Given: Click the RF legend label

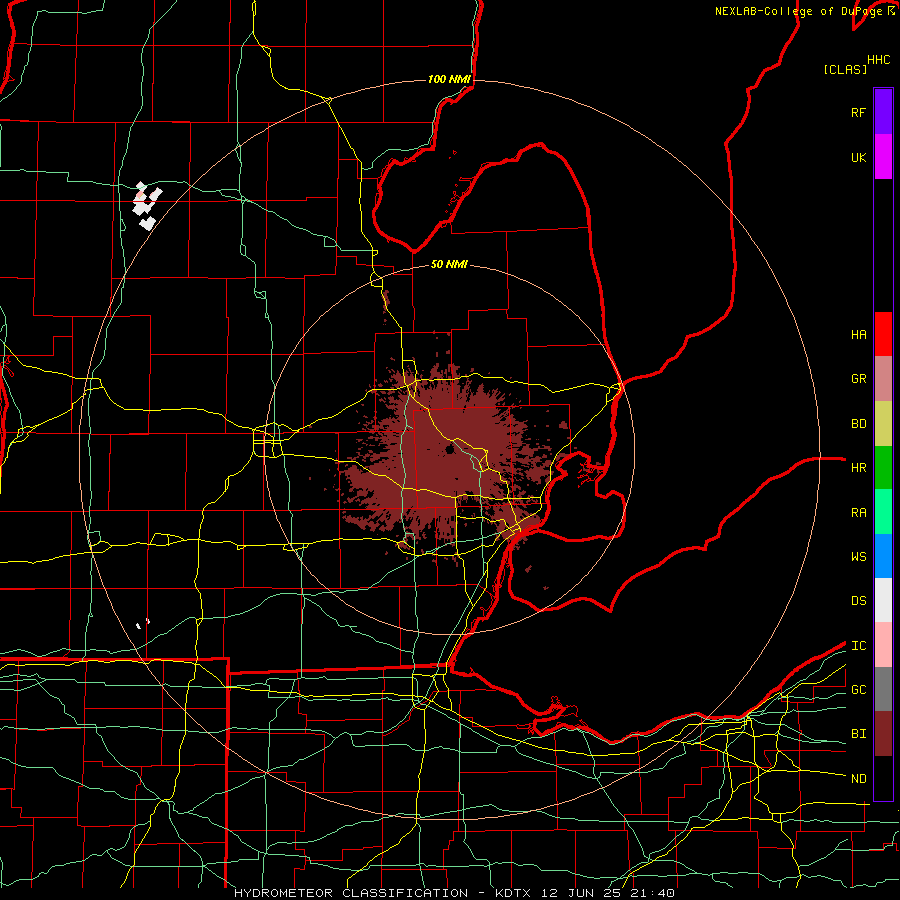Looking at the screenshot, I should (x=858, y=112).
